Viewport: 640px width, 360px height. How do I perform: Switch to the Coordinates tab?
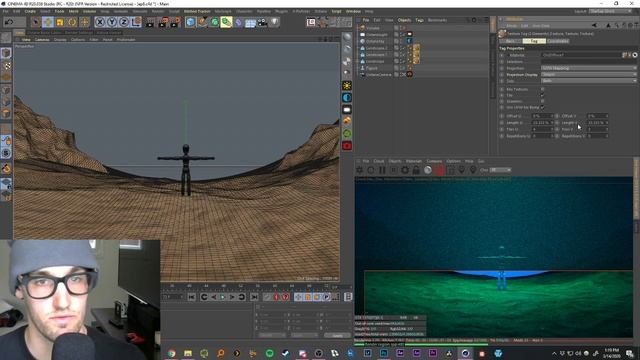[x=558, y=41]
